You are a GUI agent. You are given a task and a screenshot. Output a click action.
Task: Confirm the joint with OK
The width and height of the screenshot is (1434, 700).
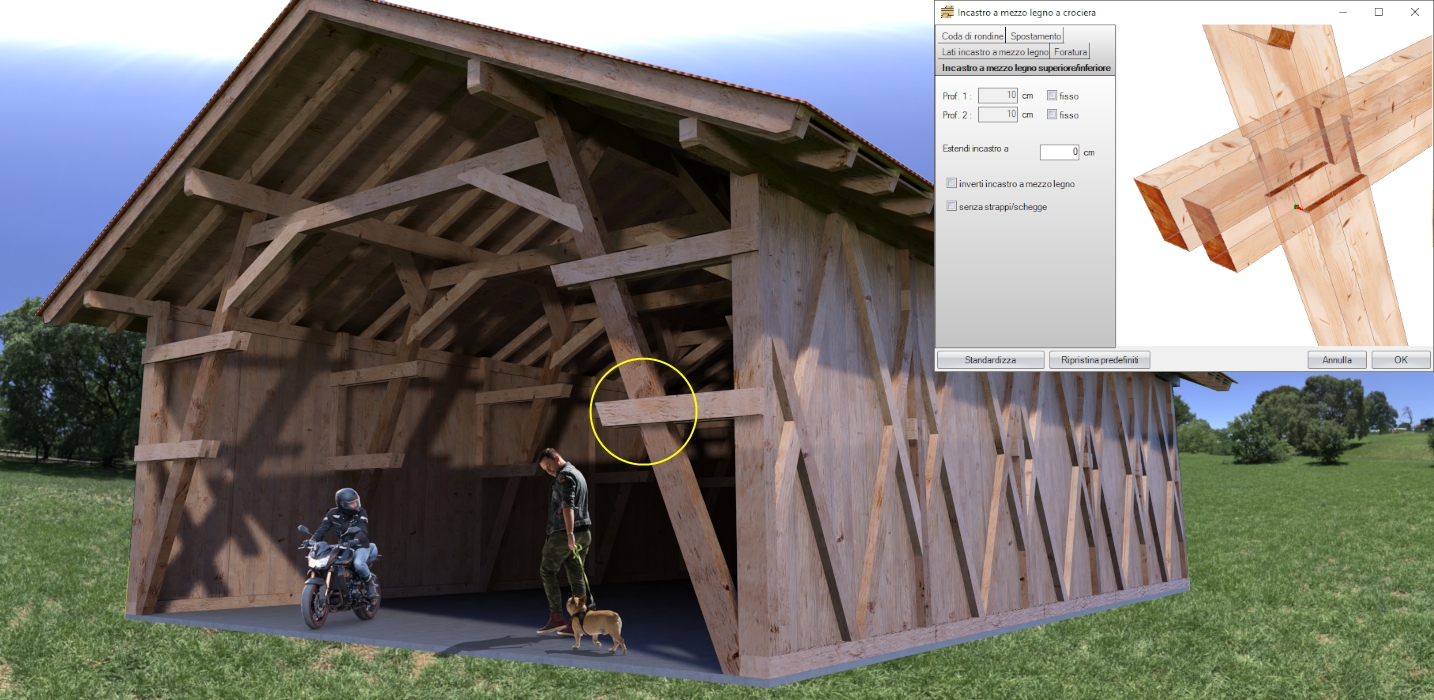(1400, 360)
